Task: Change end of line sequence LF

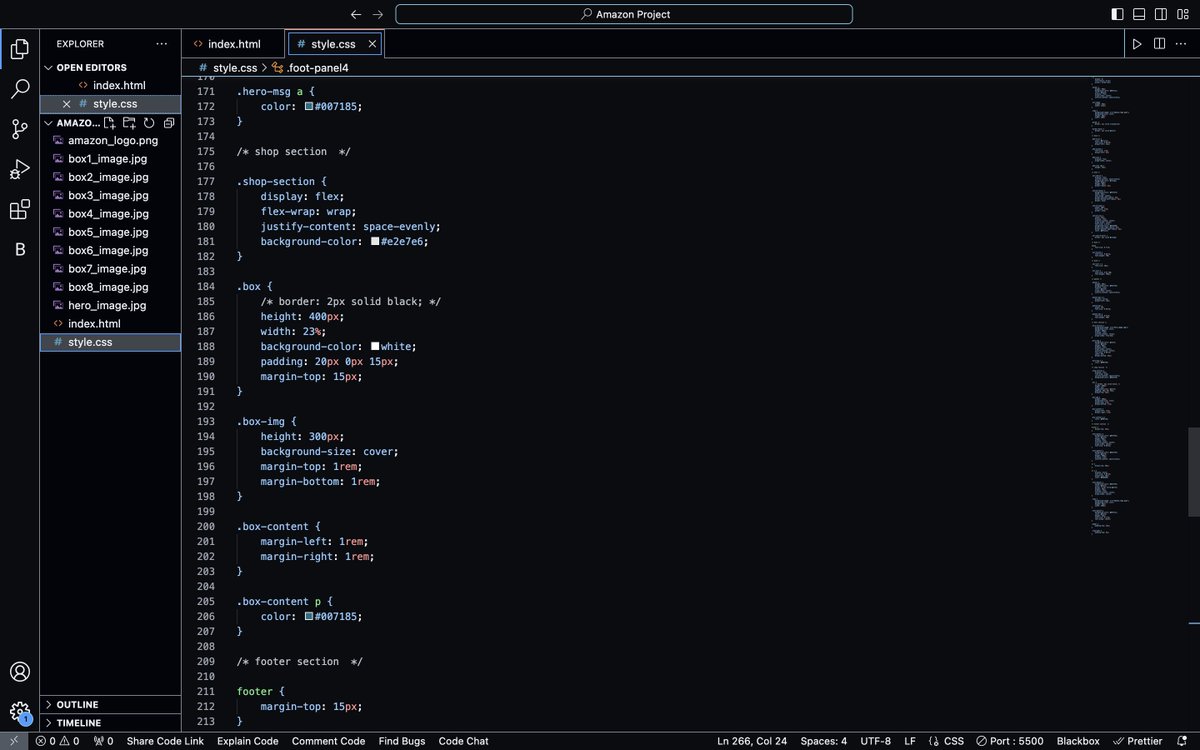Action: click(910, 741)
